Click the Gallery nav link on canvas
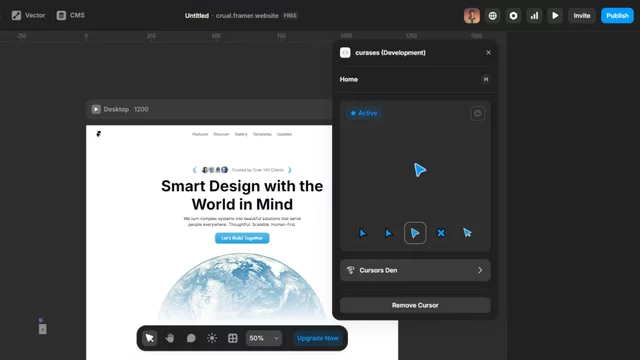This screenshot has width=640, height=360. point(241,134)
